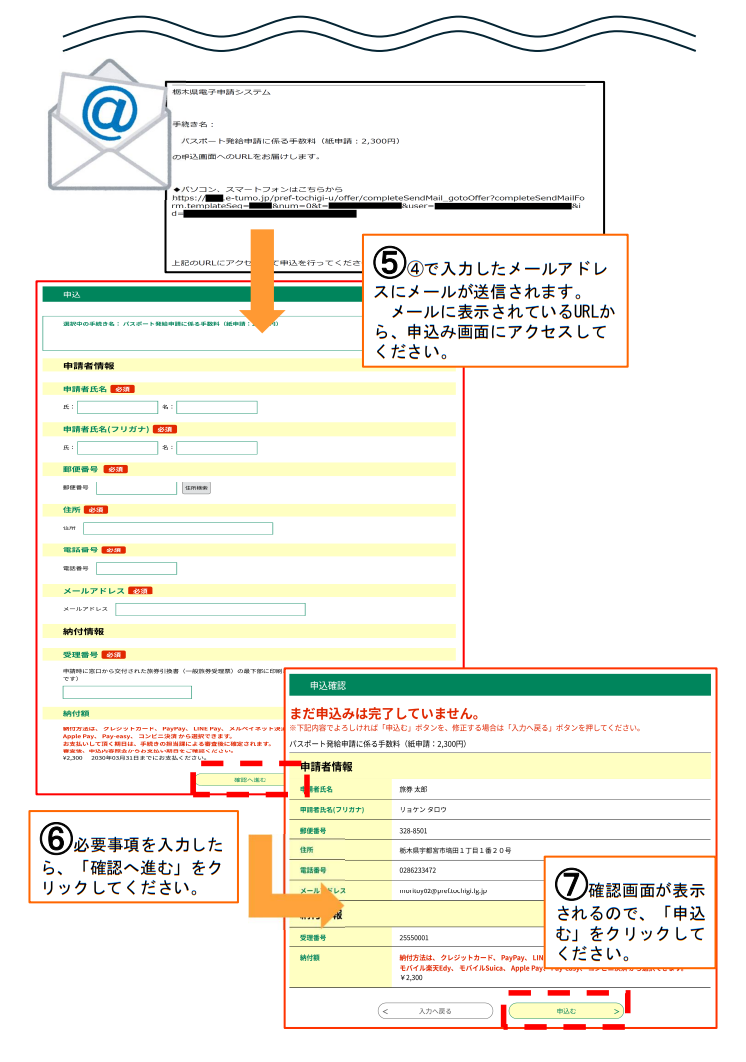
Task: Click the 受理番号 input field
Action: point(127,692)
